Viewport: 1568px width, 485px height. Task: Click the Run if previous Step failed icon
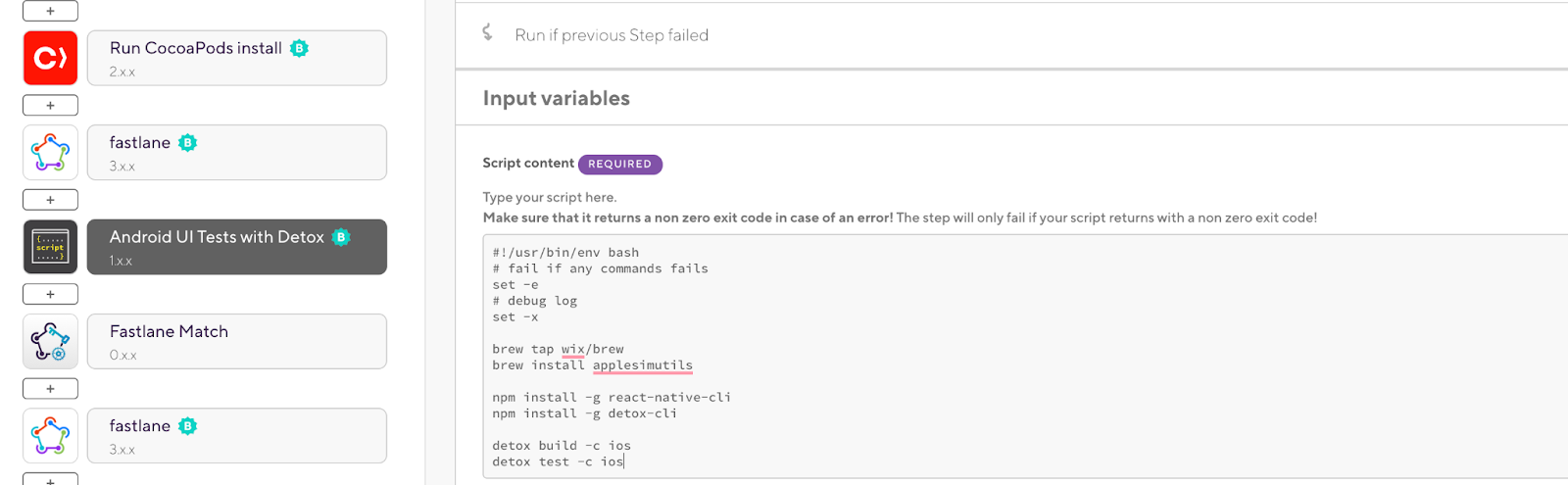tap(487, 32)
